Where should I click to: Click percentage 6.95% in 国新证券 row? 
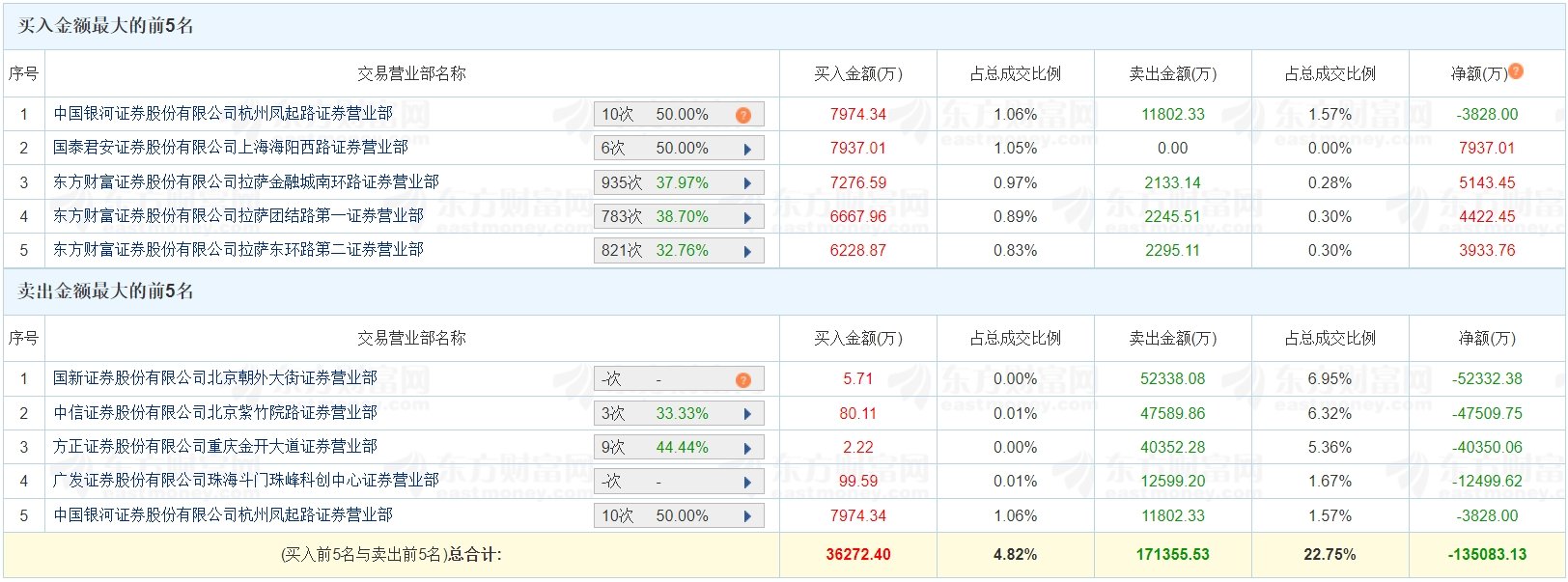[1330, 379]
